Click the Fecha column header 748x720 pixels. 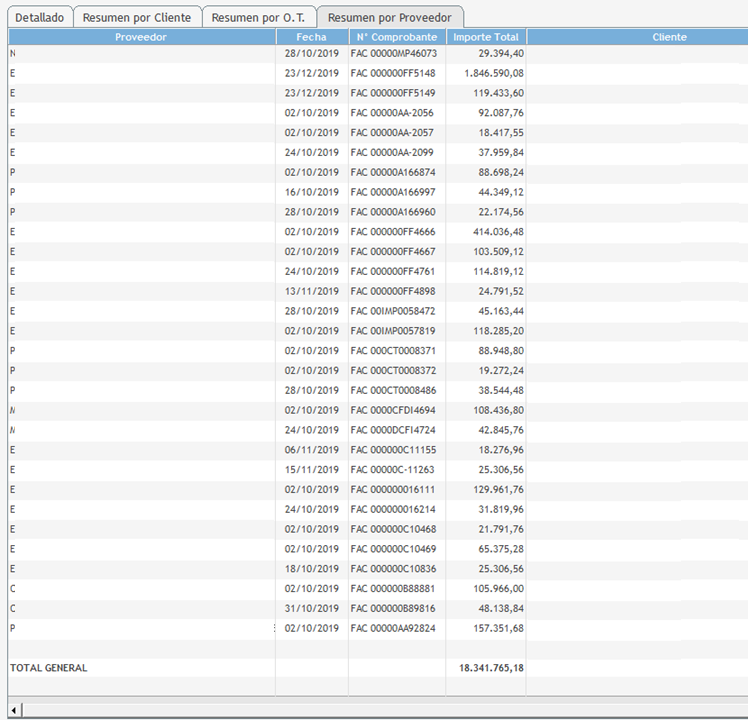pyautogui.click(x=311, y=37)
